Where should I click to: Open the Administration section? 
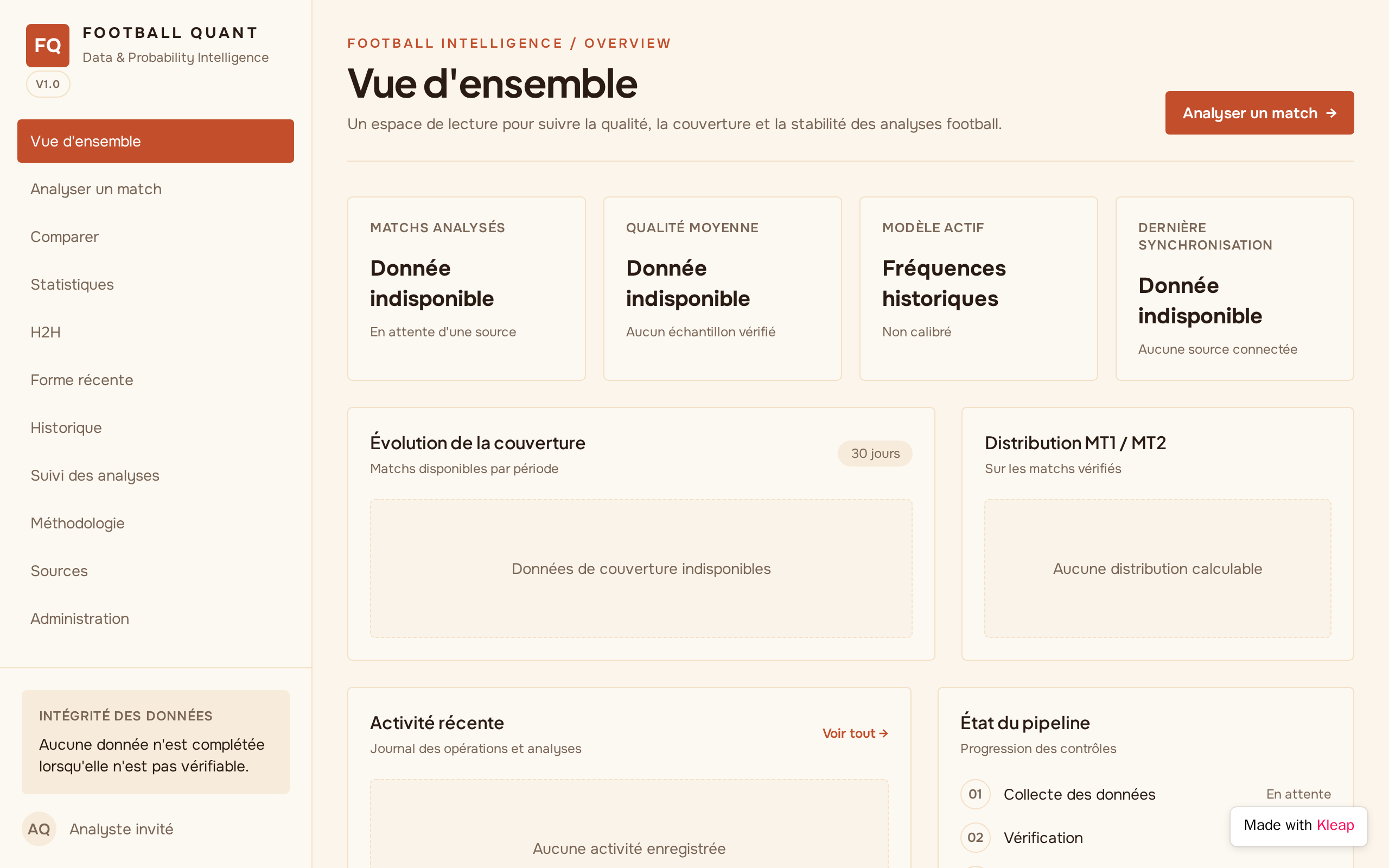point(156,618)
